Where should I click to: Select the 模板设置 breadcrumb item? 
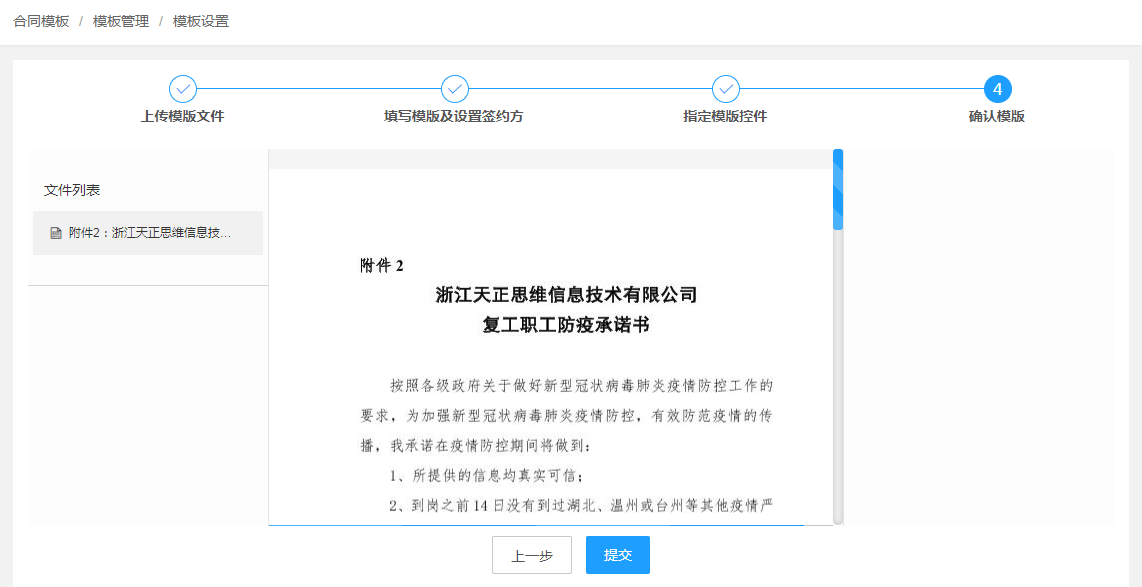[x=201, y=21]
